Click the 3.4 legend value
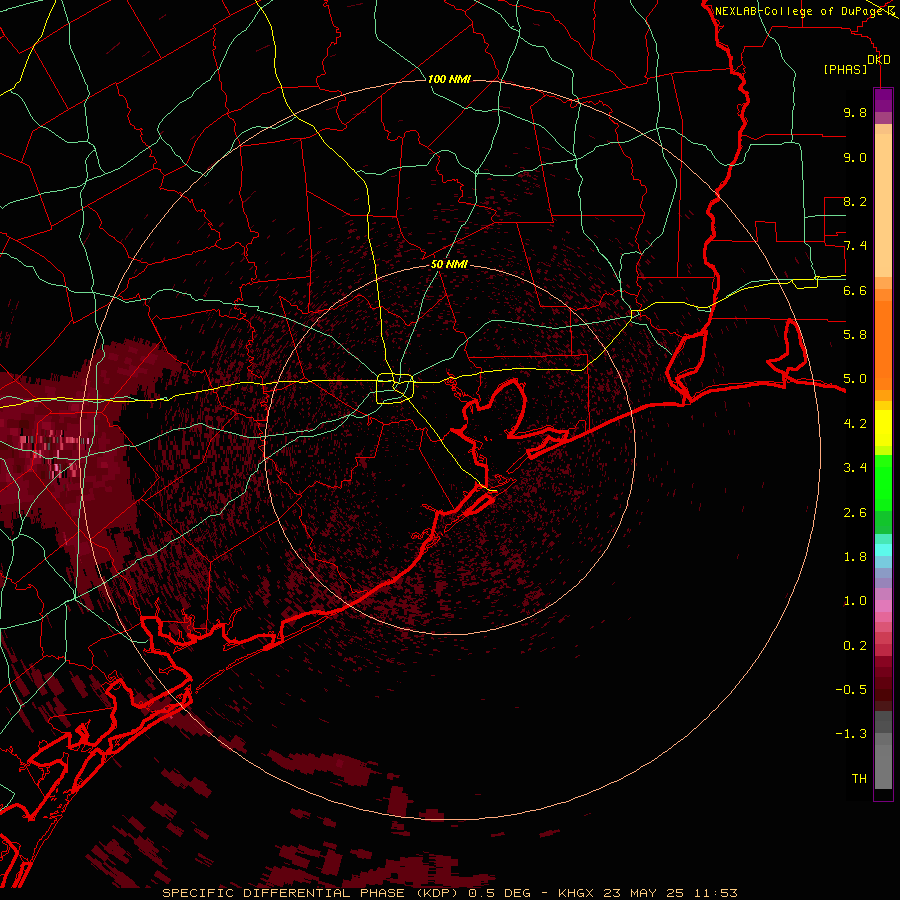Screen dimensions: 900x900 coord(855,468)
